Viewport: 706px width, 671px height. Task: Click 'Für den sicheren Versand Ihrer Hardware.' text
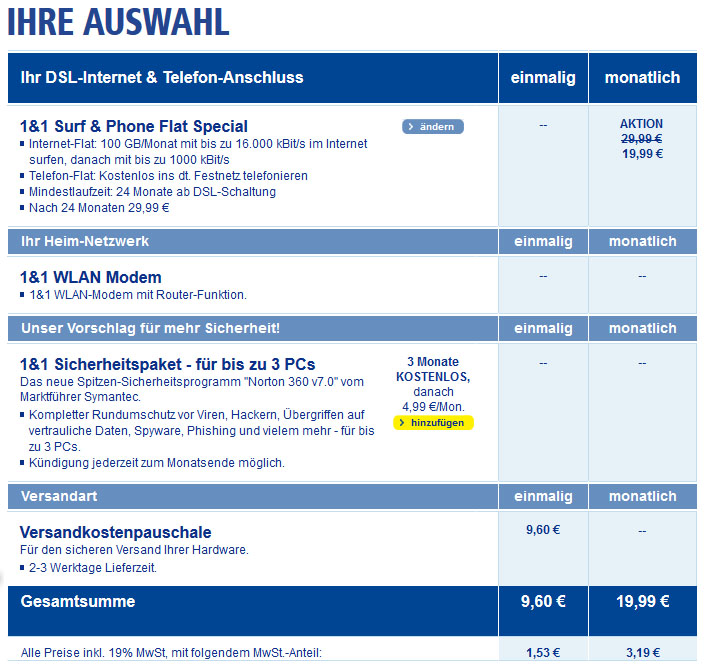(x=134, y=550)
